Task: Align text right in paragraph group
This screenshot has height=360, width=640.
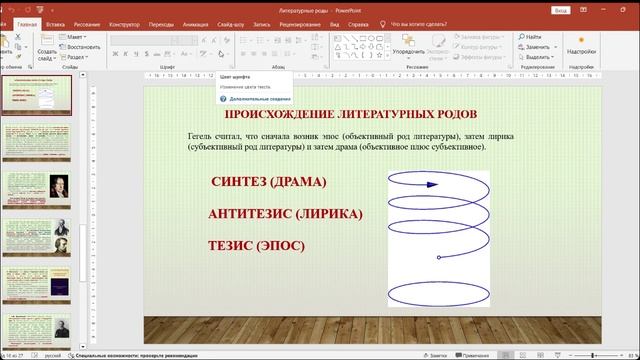Action: [x=264, y=54]
